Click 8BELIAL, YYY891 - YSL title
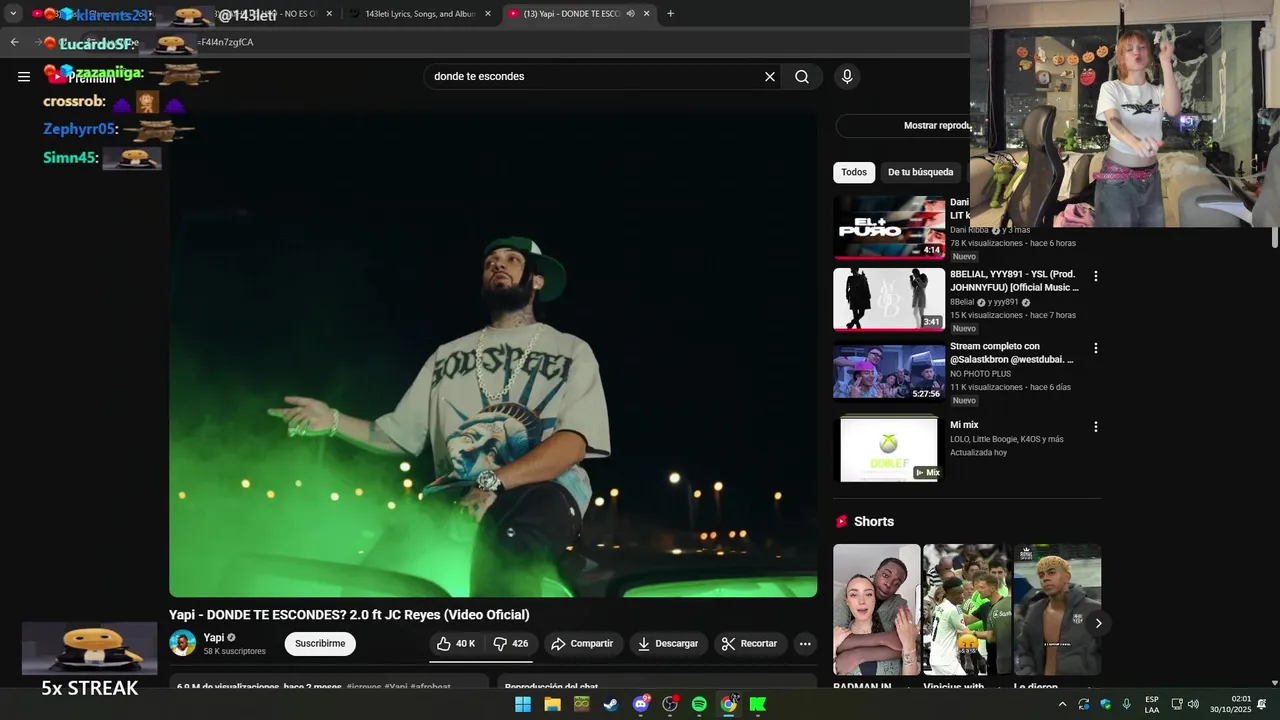Image resolution: width=1280 pixels, height=720 pixels. click(1014, 281)
